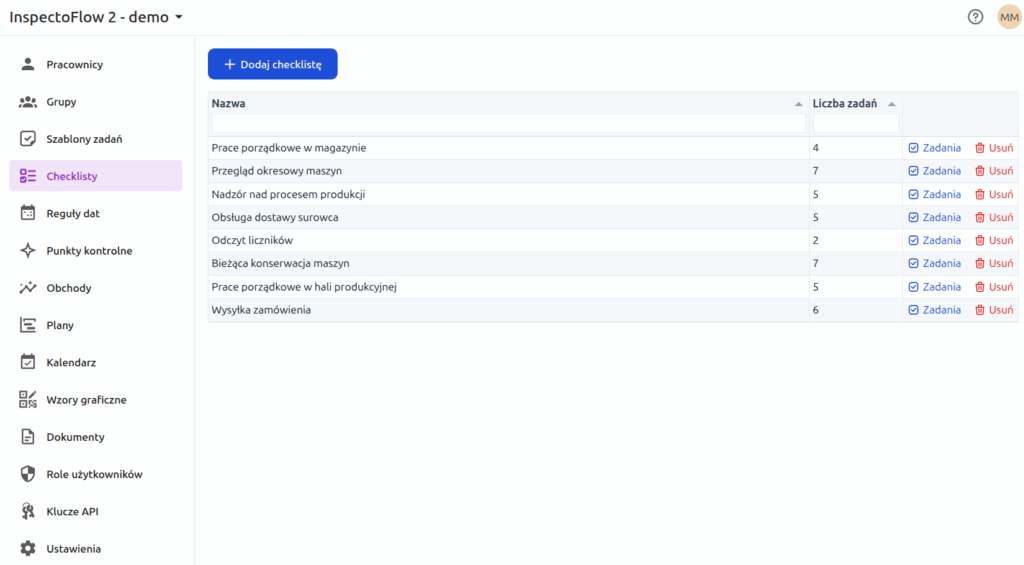Open Zadania for Bieżąca konserwacja maszyn

pos(935,263)
